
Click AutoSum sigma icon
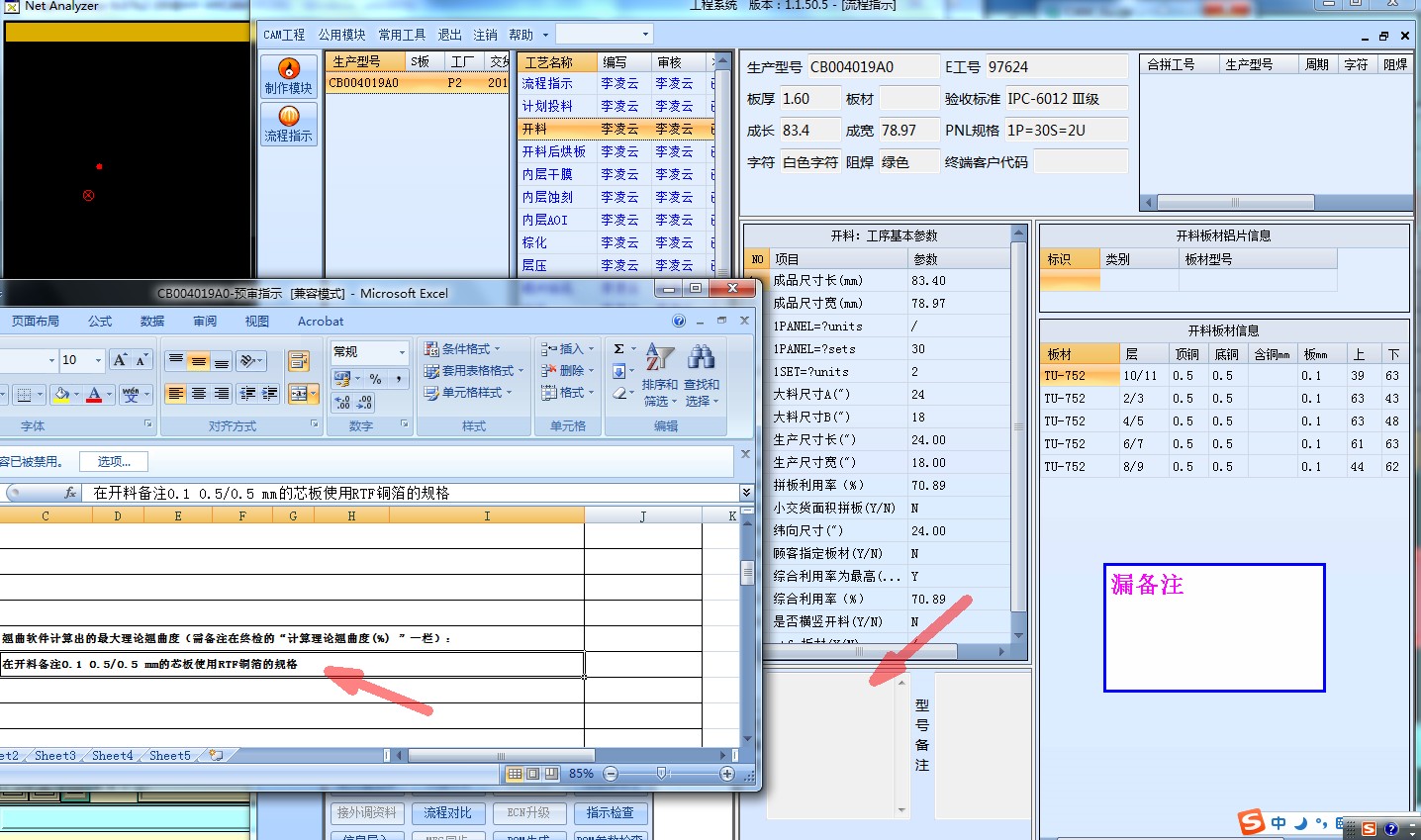coord(618,349)
